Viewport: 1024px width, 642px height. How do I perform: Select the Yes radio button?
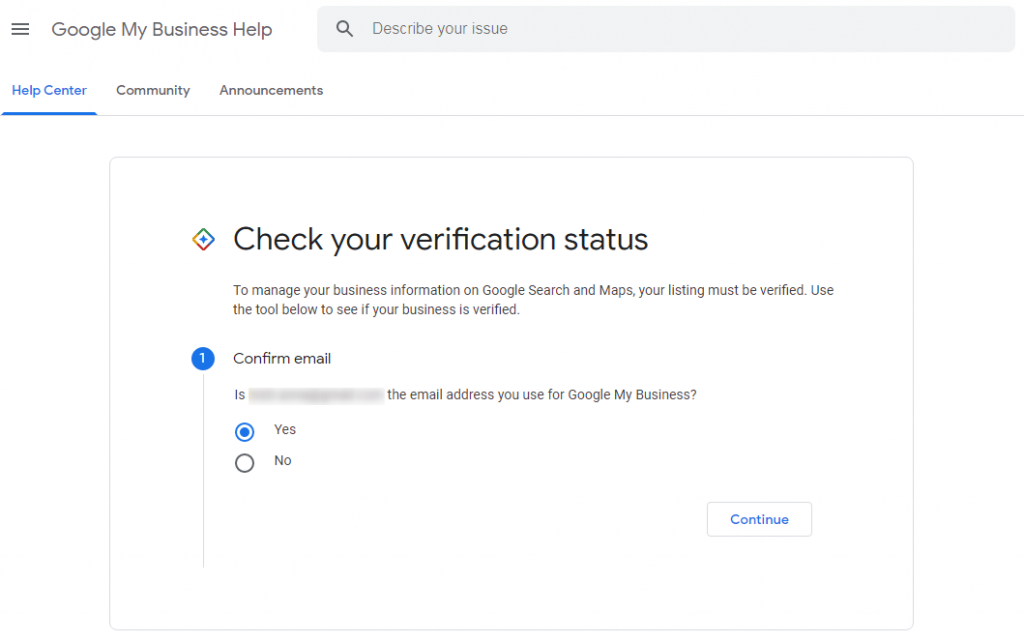(244, 432)
